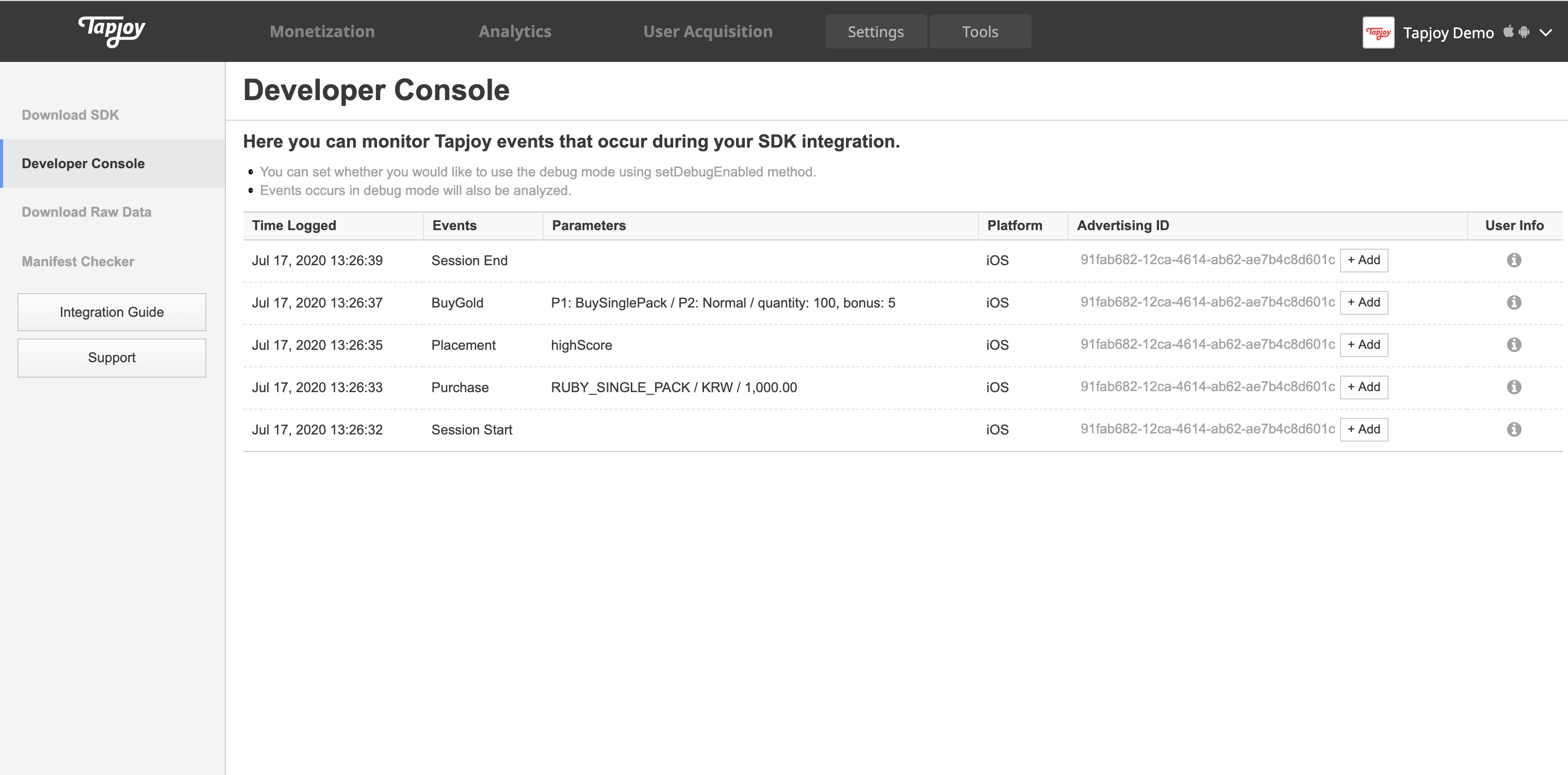Click the Integration Guide button

point(112,312)
